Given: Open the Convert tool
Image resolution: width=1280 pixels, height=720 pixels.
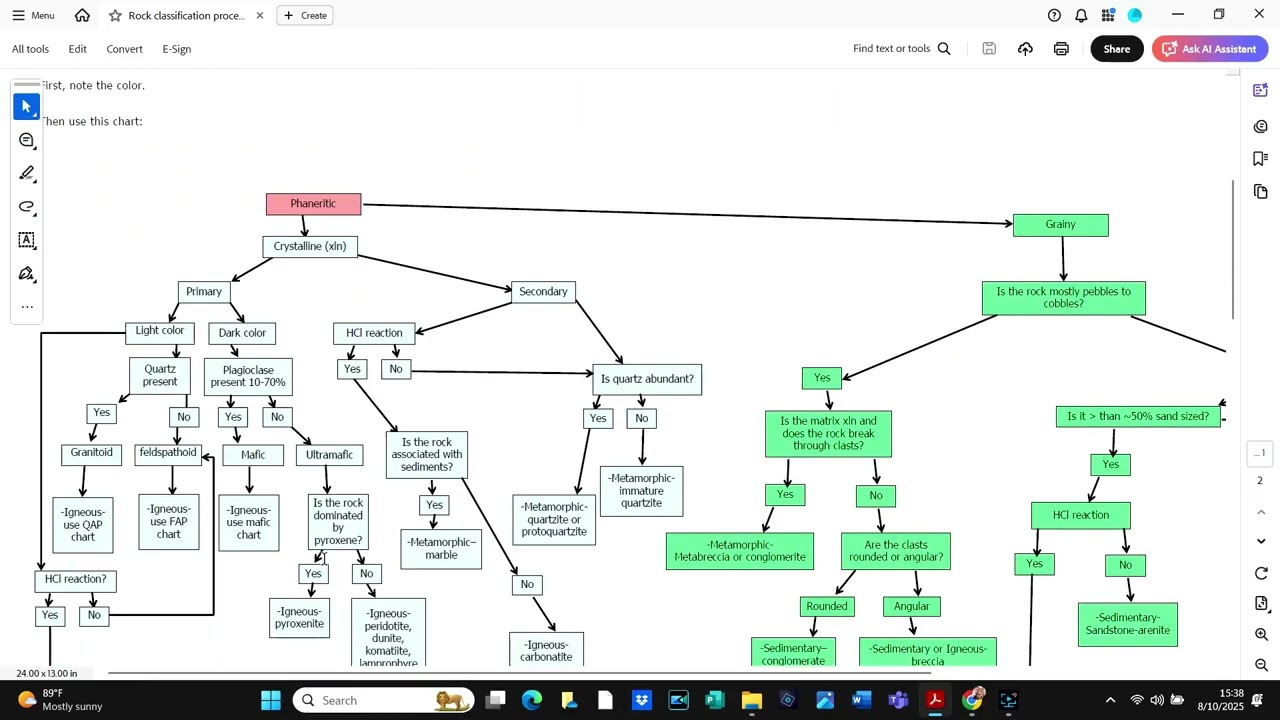Looking at the screenshot, I should [x=124, y=49].
